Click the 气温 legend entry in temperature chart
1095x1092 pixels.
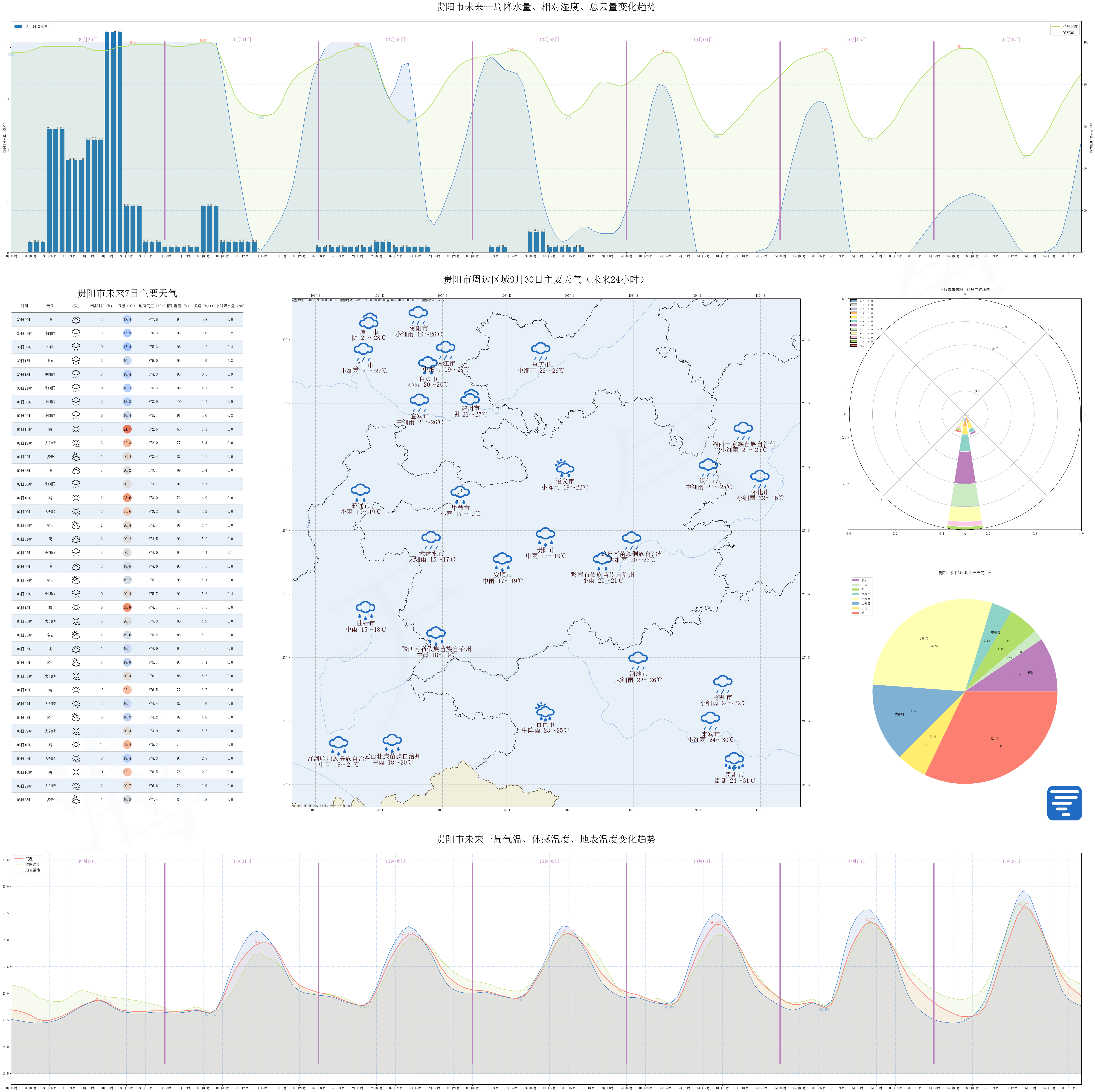[24, 859]
